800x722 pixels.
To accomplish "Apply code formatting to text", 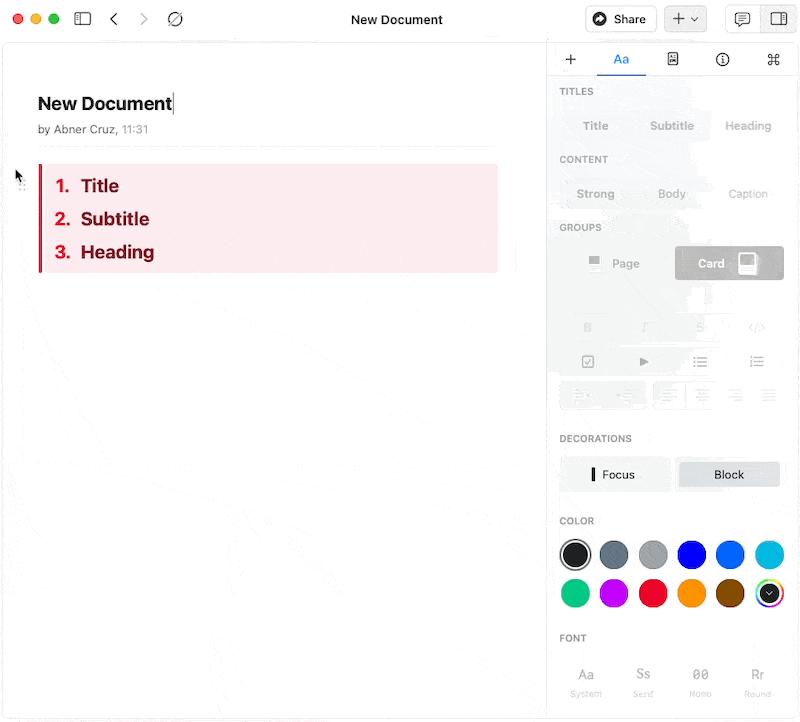I will [x=757, y=327].
